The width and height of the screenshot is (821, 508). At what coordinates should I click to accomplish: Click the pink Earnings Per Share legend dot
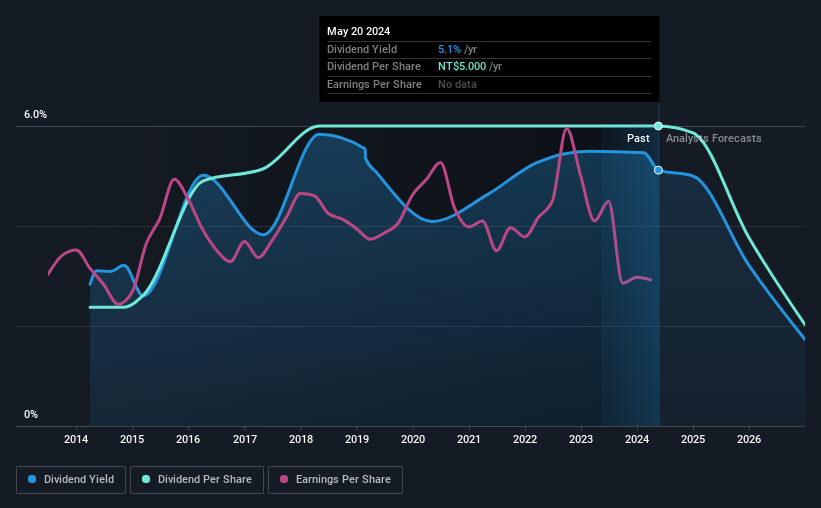click(x=284, y=479)
